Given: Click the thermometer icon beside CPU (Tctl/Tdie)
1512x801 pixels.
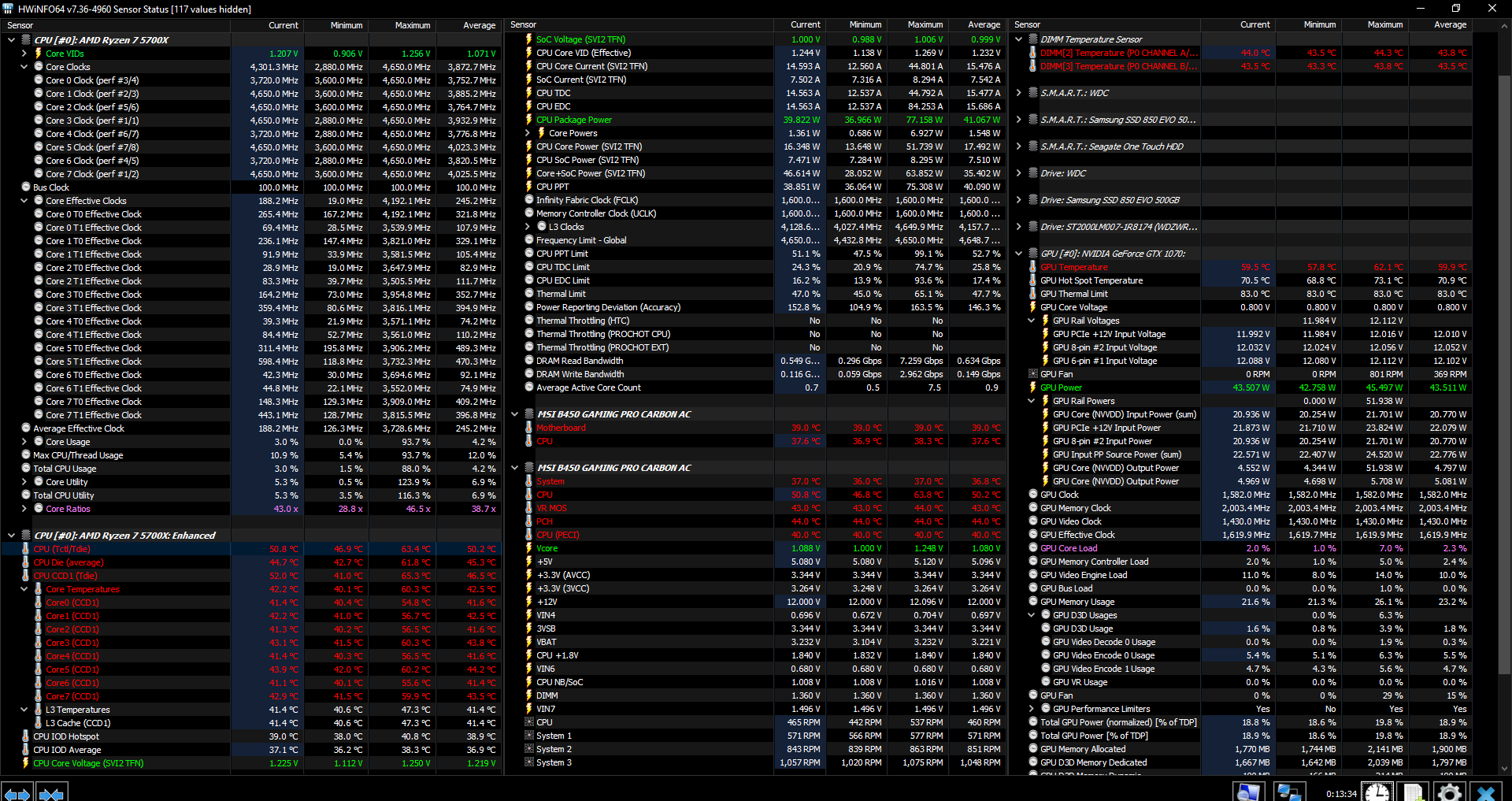Looking at the screenshot, I should click(26, 549).
